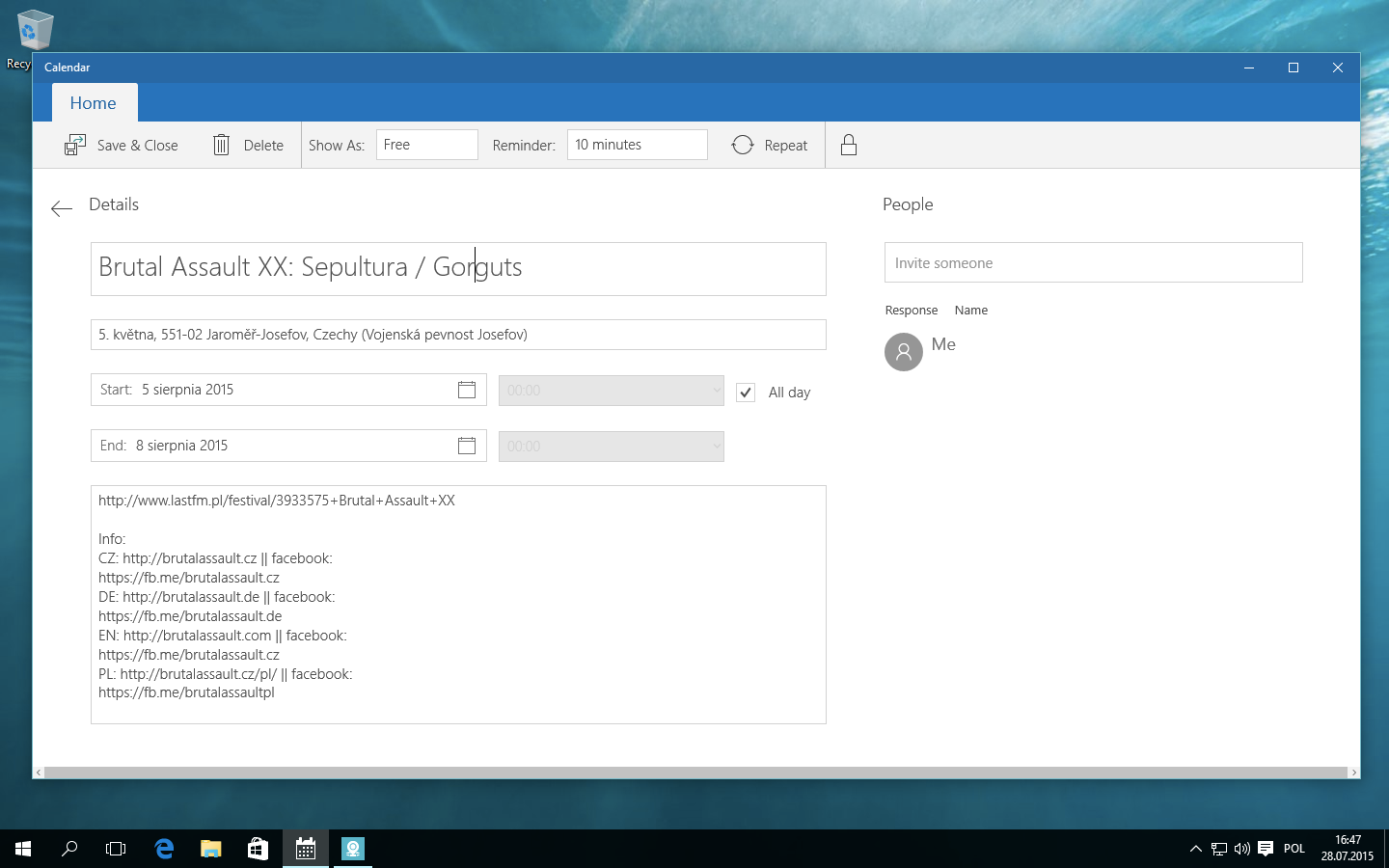The image size is (1389, 868).
Task: Click the End date field, 8 sierpnia 2015
Action: tap(288, 446)
